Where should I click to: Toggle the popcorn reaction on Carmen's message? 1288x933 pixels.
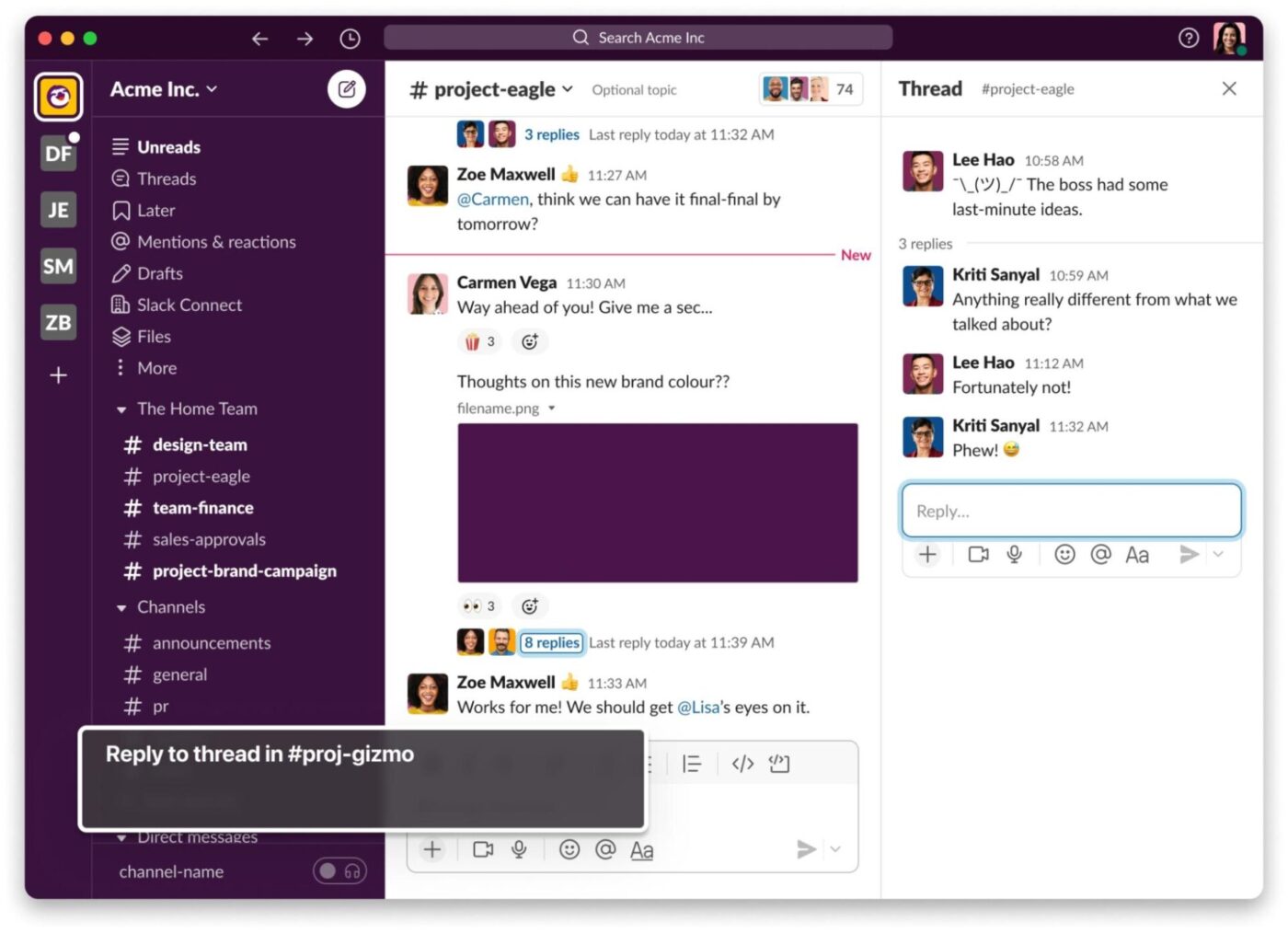pyautogui.click(x=477, y=340)
